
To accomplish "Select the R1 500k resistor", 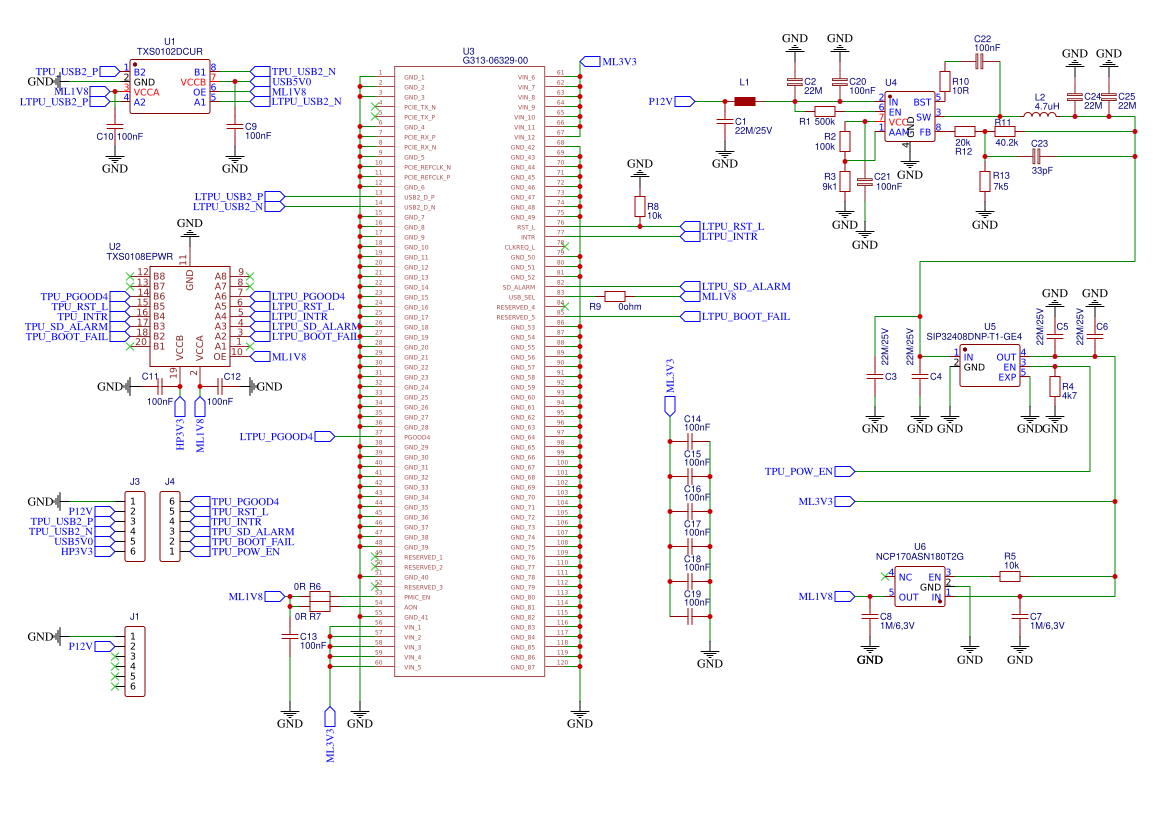I will pos(825,111).
